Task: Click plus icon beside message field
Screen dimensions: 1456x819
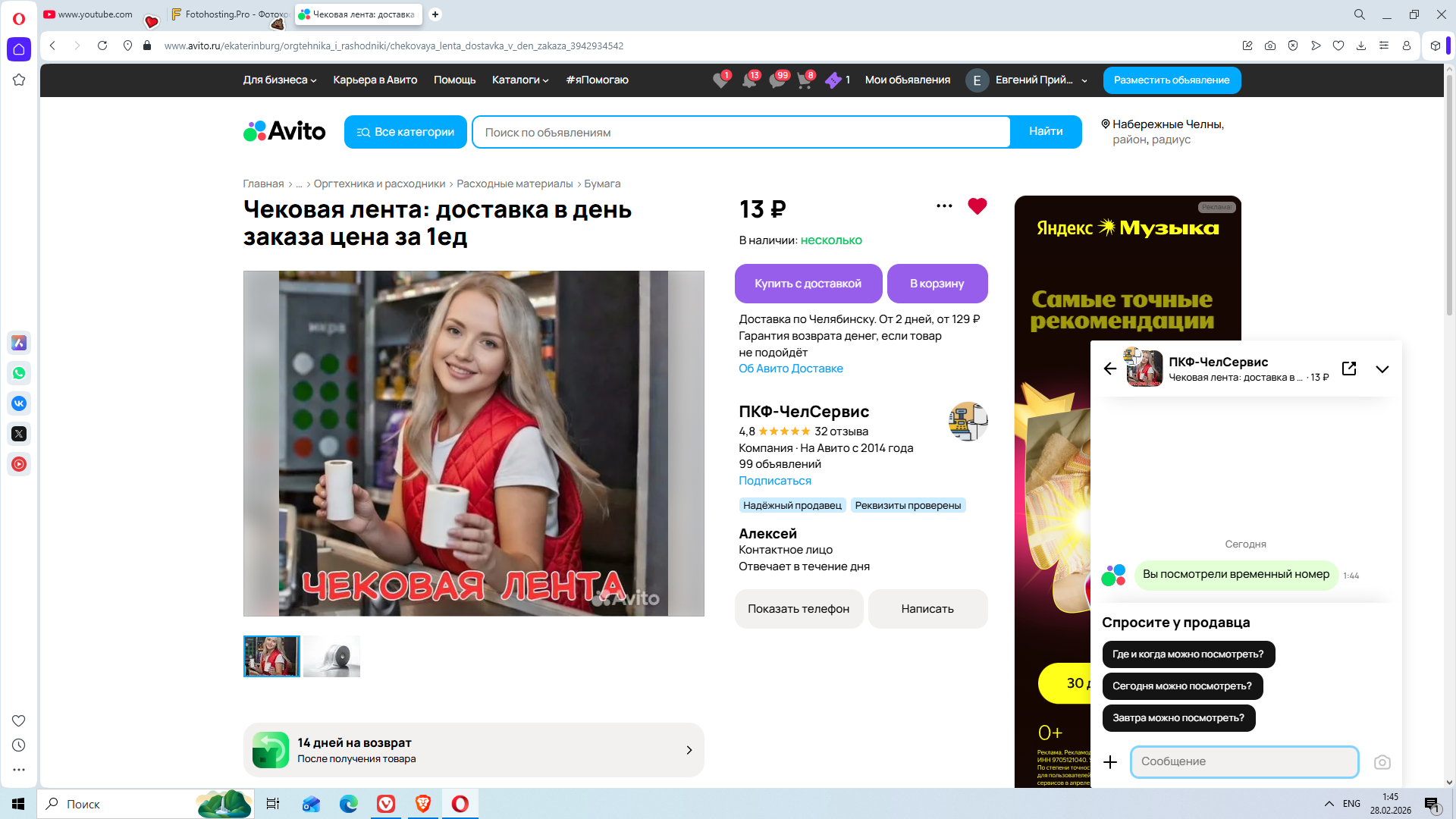Action: 1110,762
